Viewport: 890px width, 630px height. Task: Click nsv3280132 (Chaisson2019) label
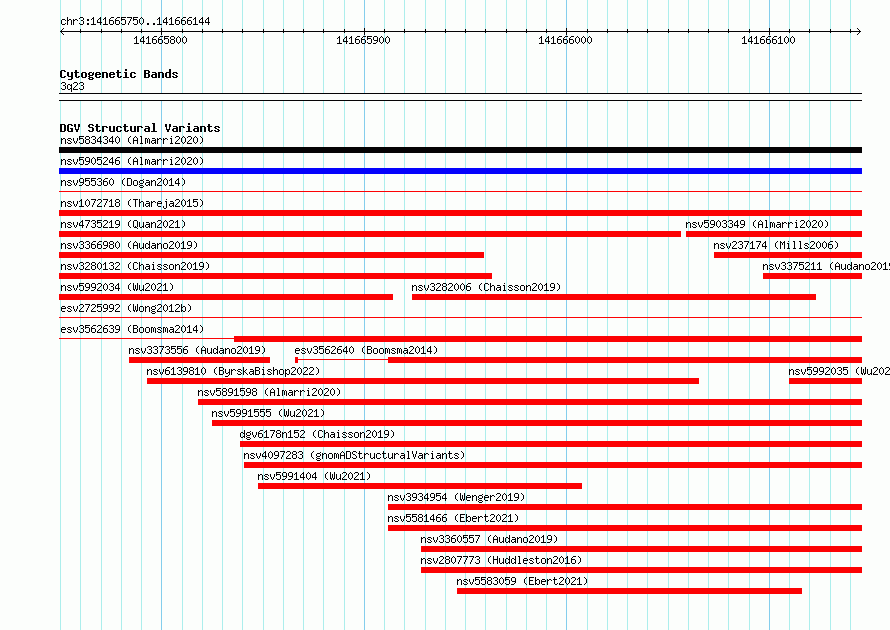tap(135, 266)
